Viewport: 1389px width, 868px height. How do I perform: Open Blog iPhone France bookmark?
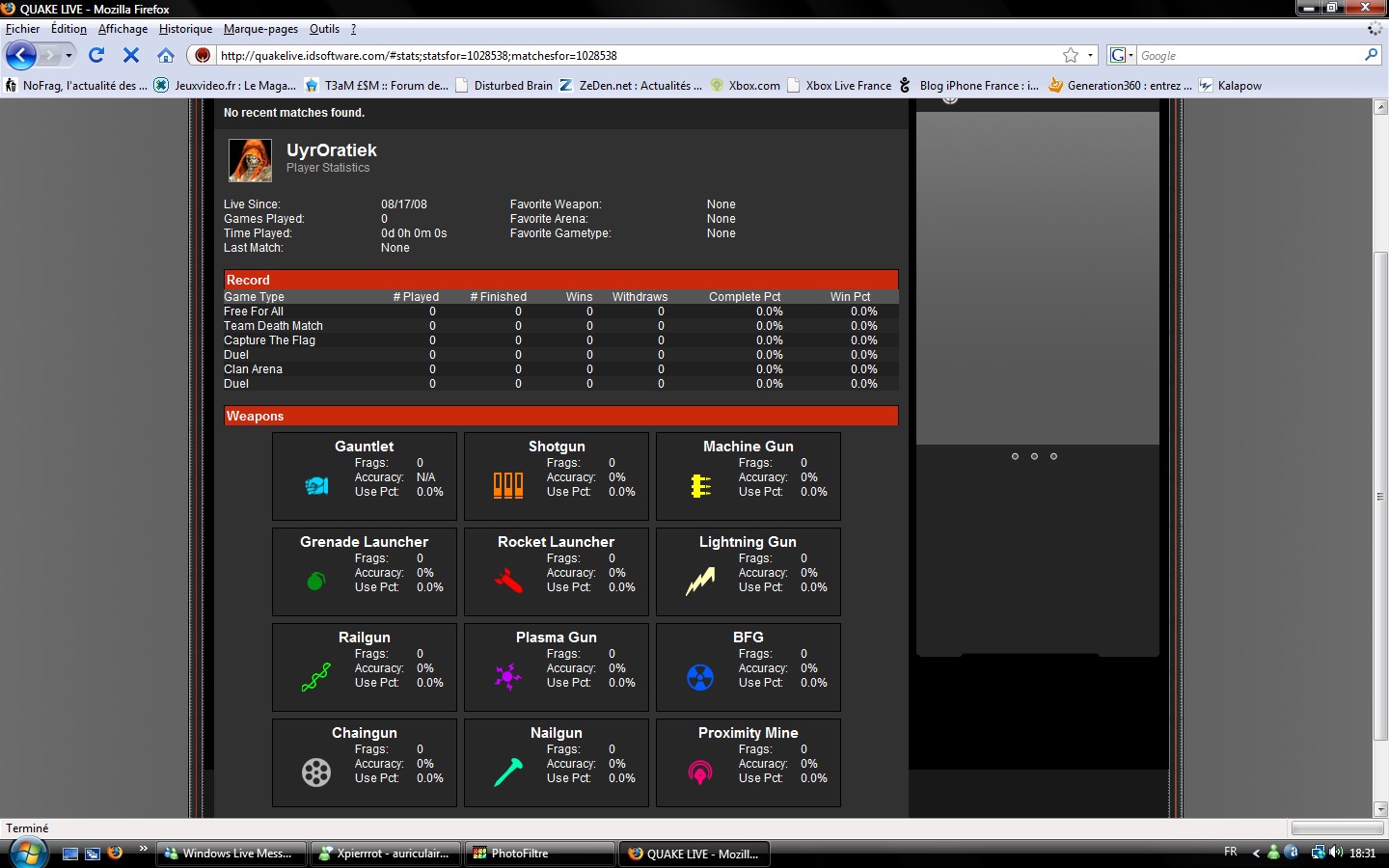(969, 85)
